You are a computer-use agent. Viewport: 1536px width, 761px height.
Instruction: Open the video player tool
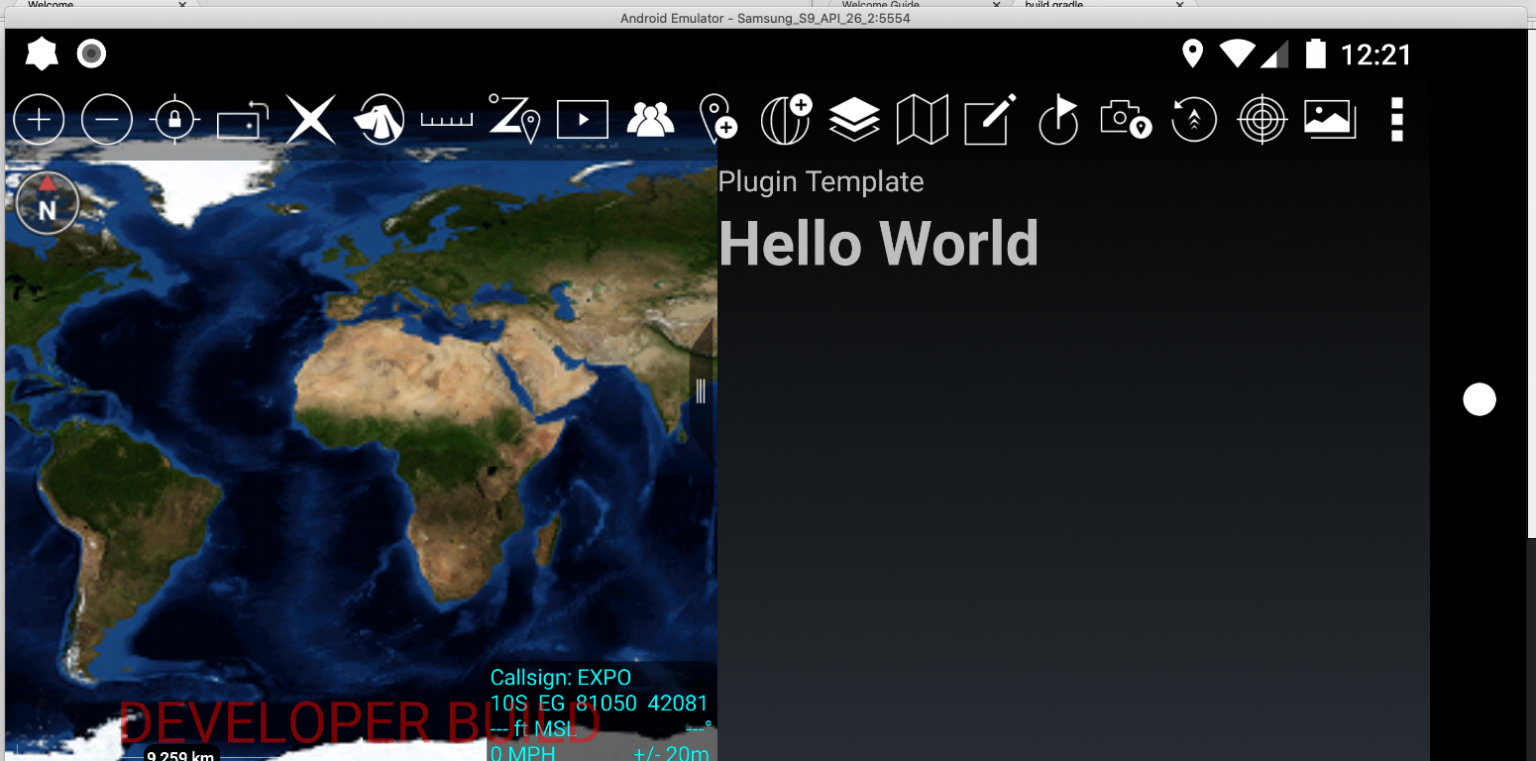click(x=583, y=119)
